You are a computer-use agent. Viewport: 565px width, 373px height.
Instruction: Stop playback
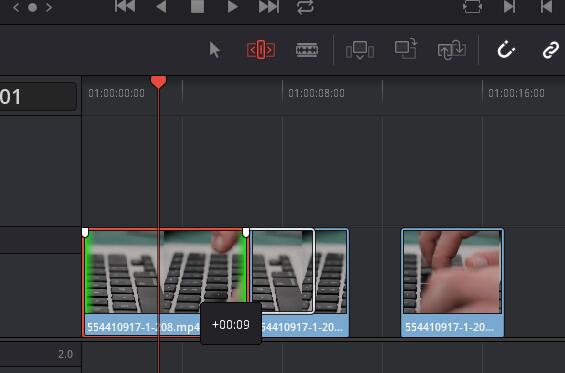(x=197, y=6)
